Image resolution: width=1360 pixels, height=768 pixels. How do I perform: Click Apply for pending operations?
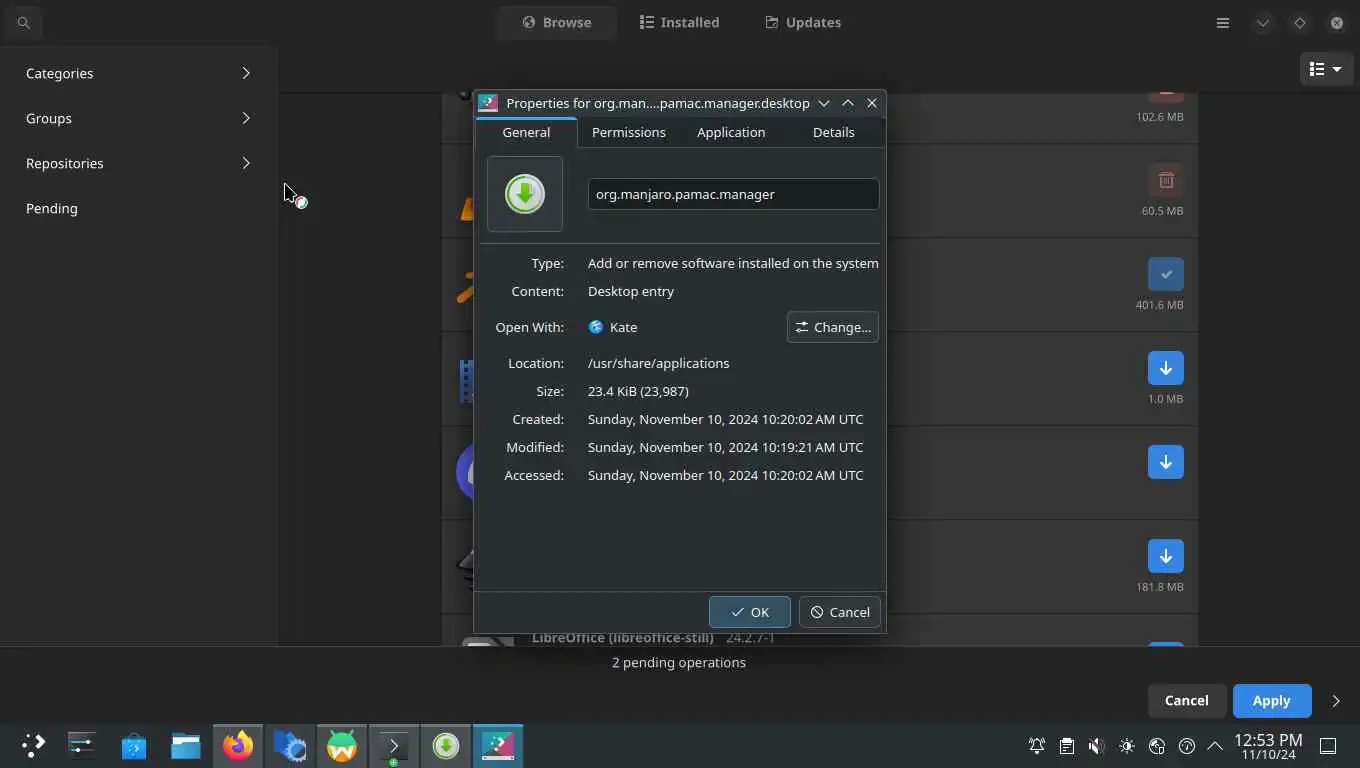click(1271, 701)
